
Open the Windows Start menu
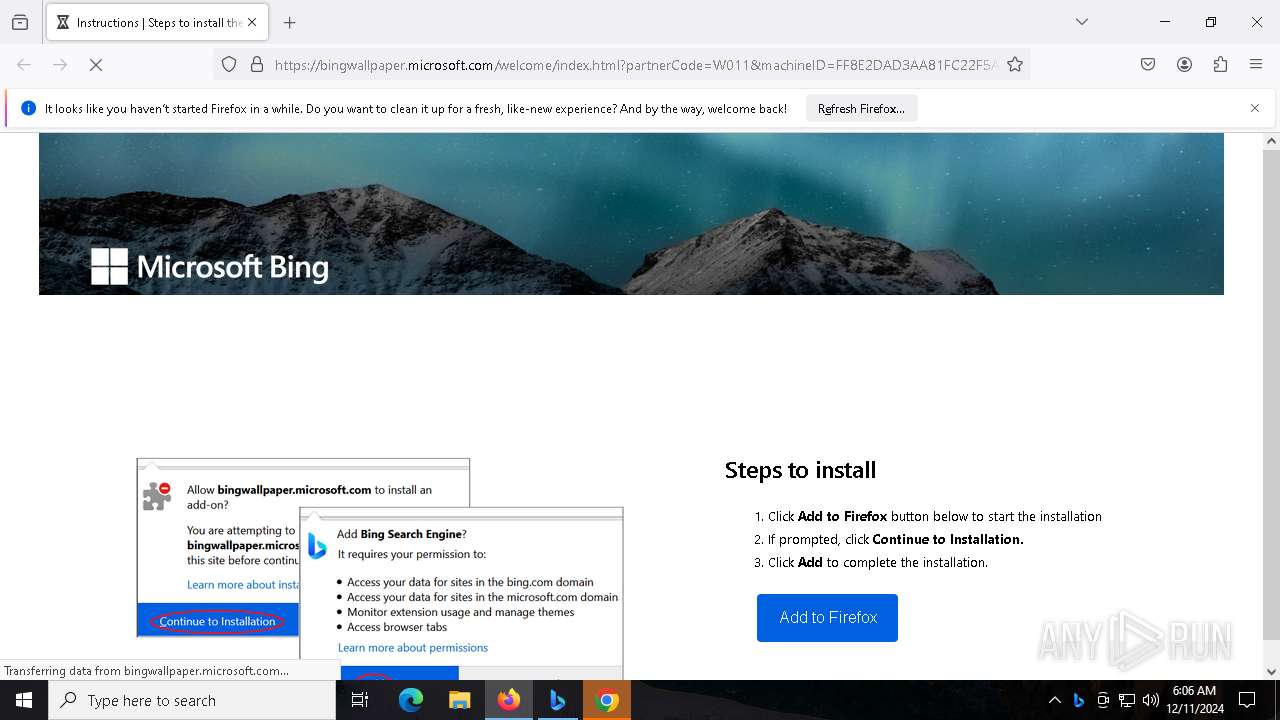[24, 700]
